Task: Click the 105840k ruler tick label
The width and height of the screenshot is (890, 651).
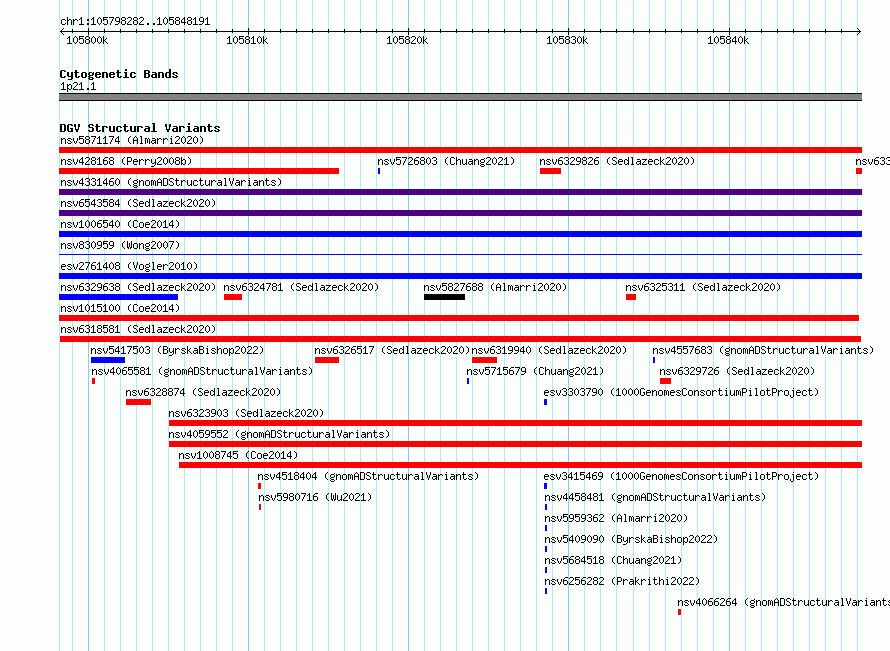Action: (x=728, y=40)
